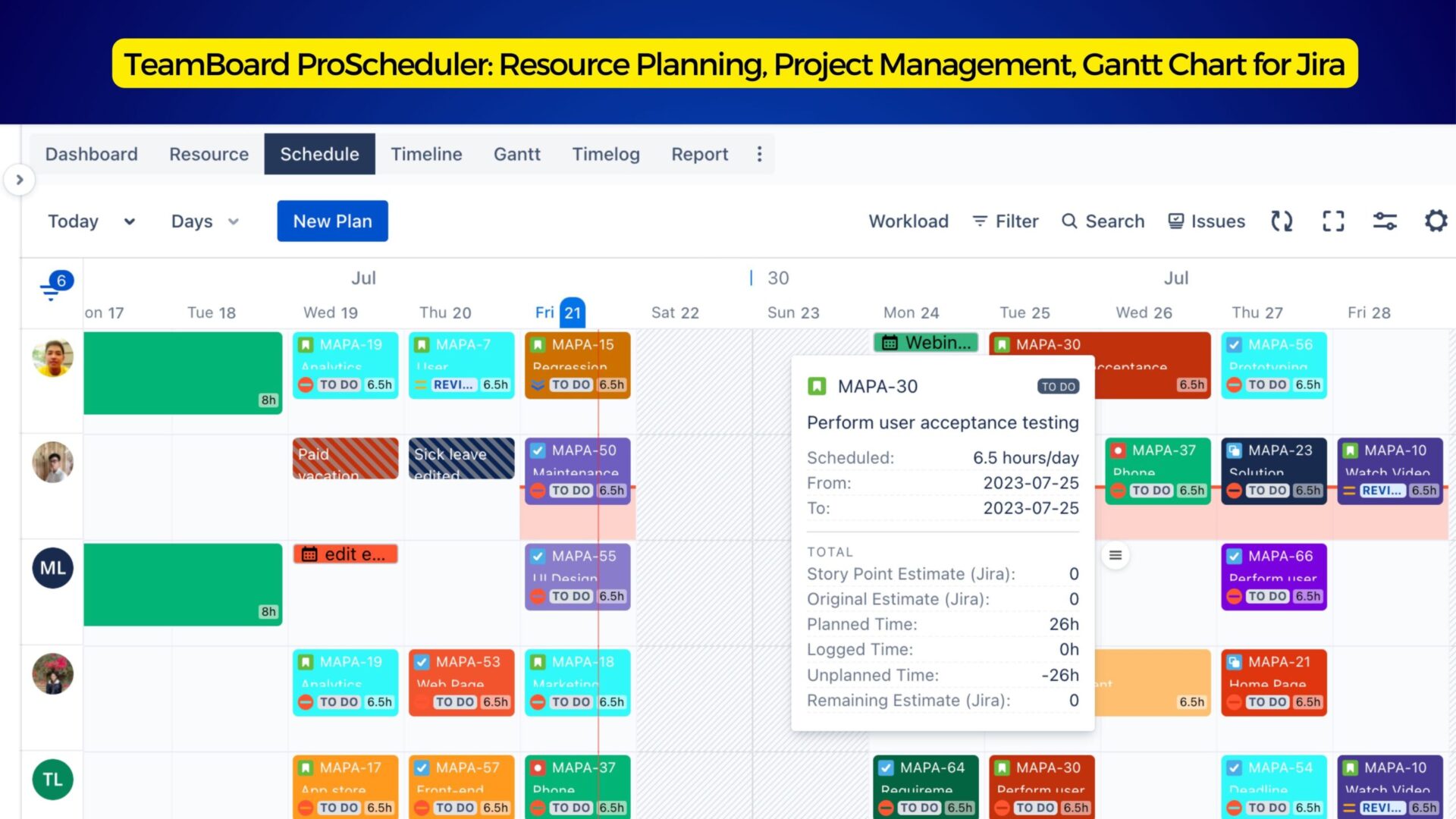Click the refresh sync icon
This screenshot has width=1456, height=819.
1282,221
